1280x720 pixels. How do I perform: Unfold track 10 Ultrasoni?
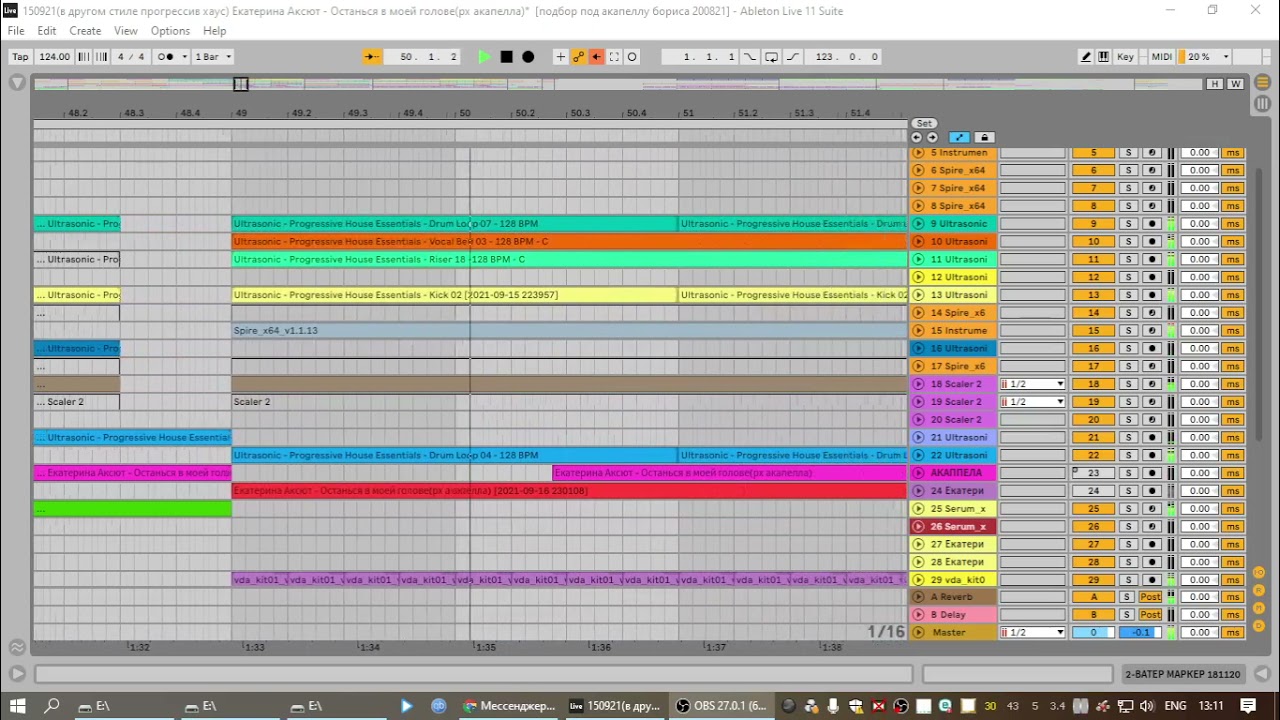coord(918,242)
